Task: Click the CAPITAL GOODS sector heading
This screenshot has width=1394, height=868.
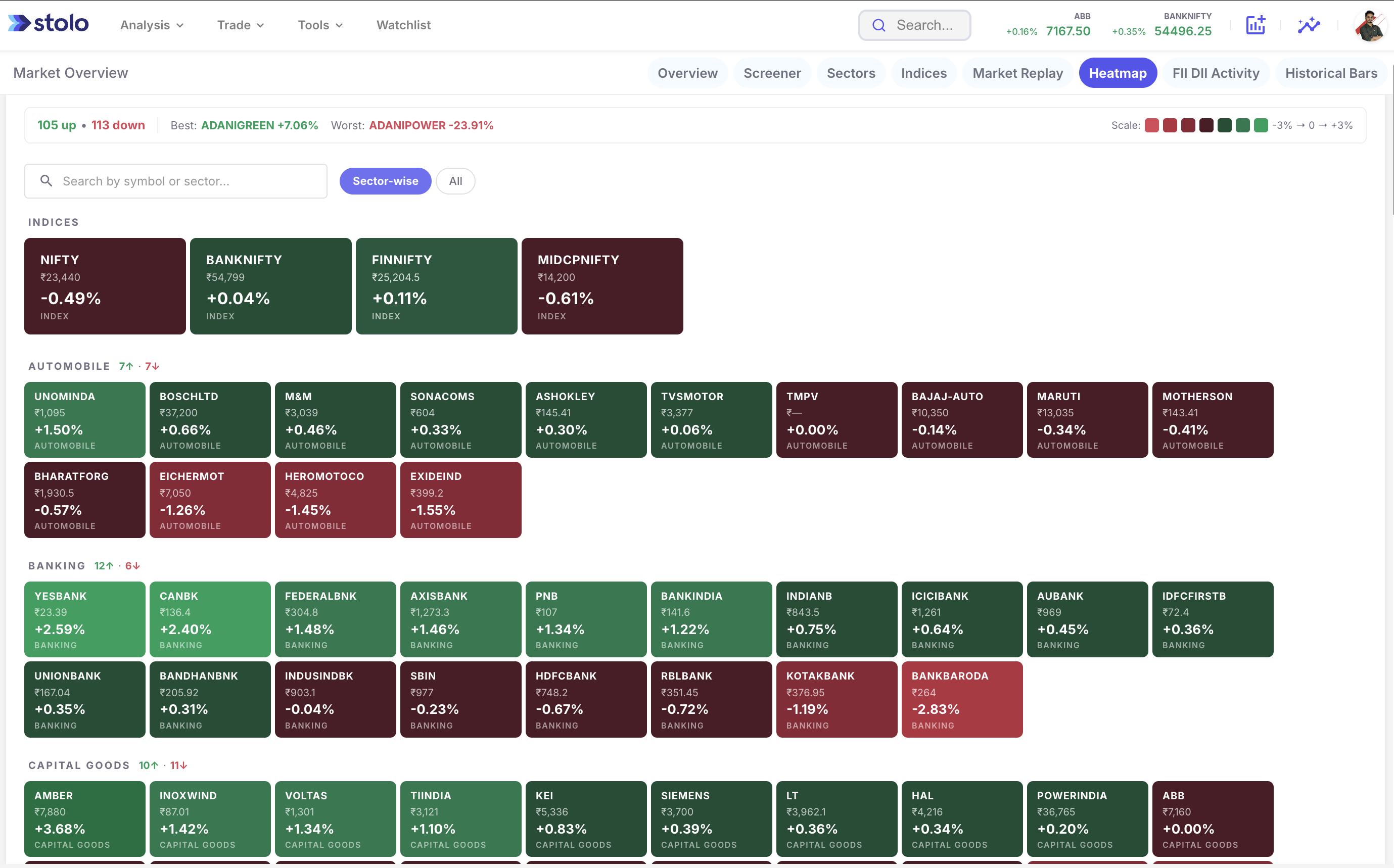Action: coord(79,765)
